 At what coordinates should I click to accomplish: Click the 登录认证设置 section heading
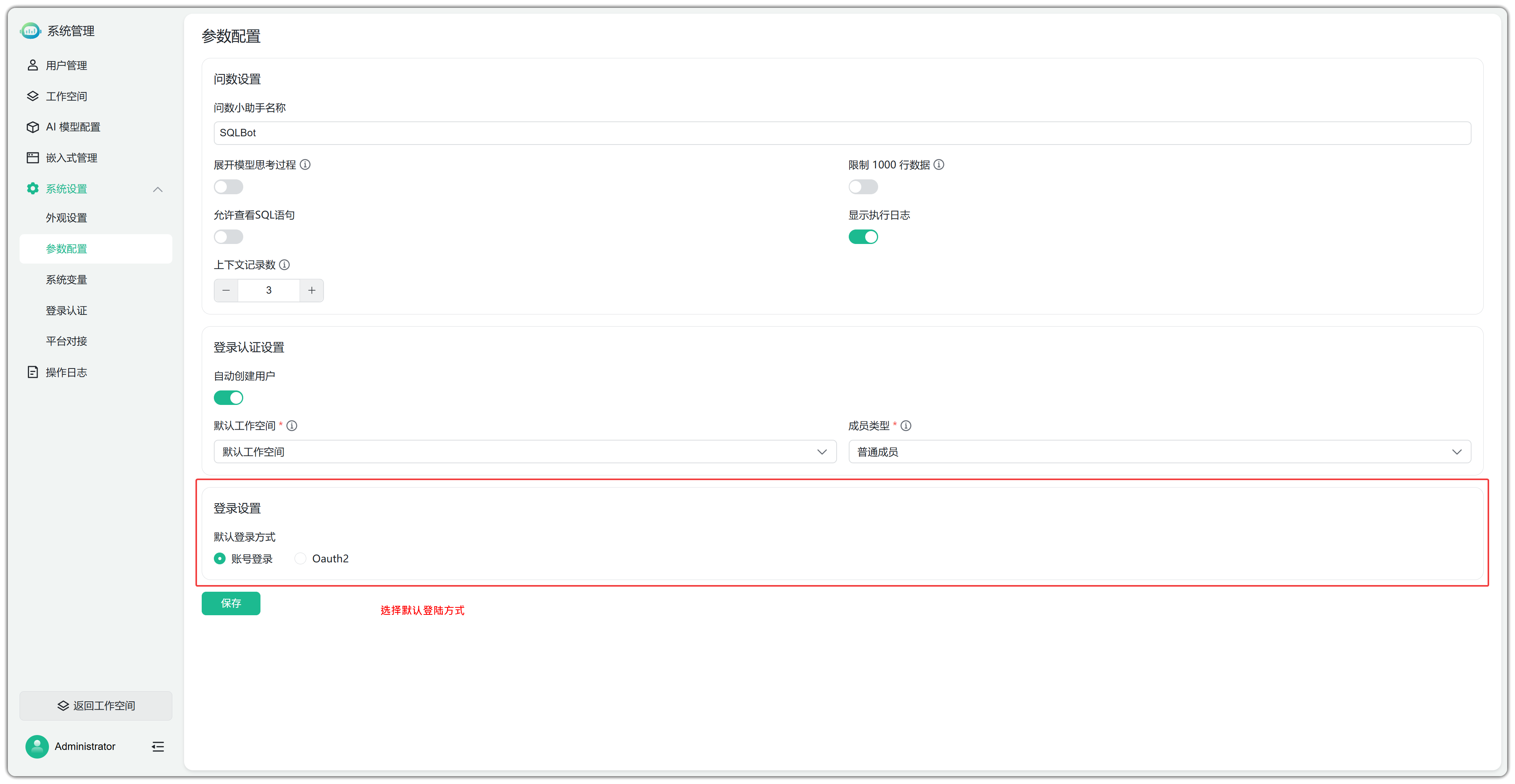249,348
